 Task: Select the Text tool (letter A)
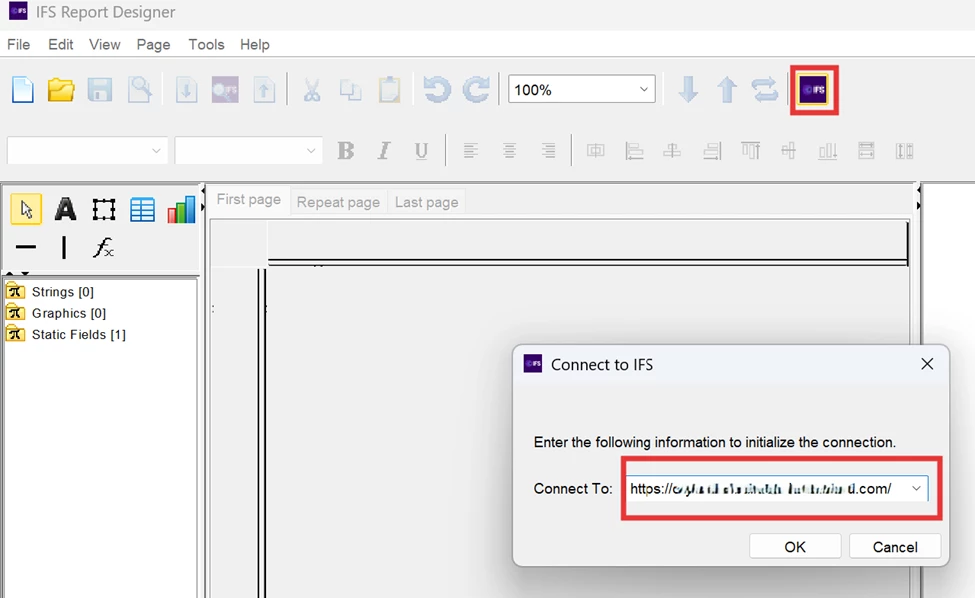[x=65, y=209]
